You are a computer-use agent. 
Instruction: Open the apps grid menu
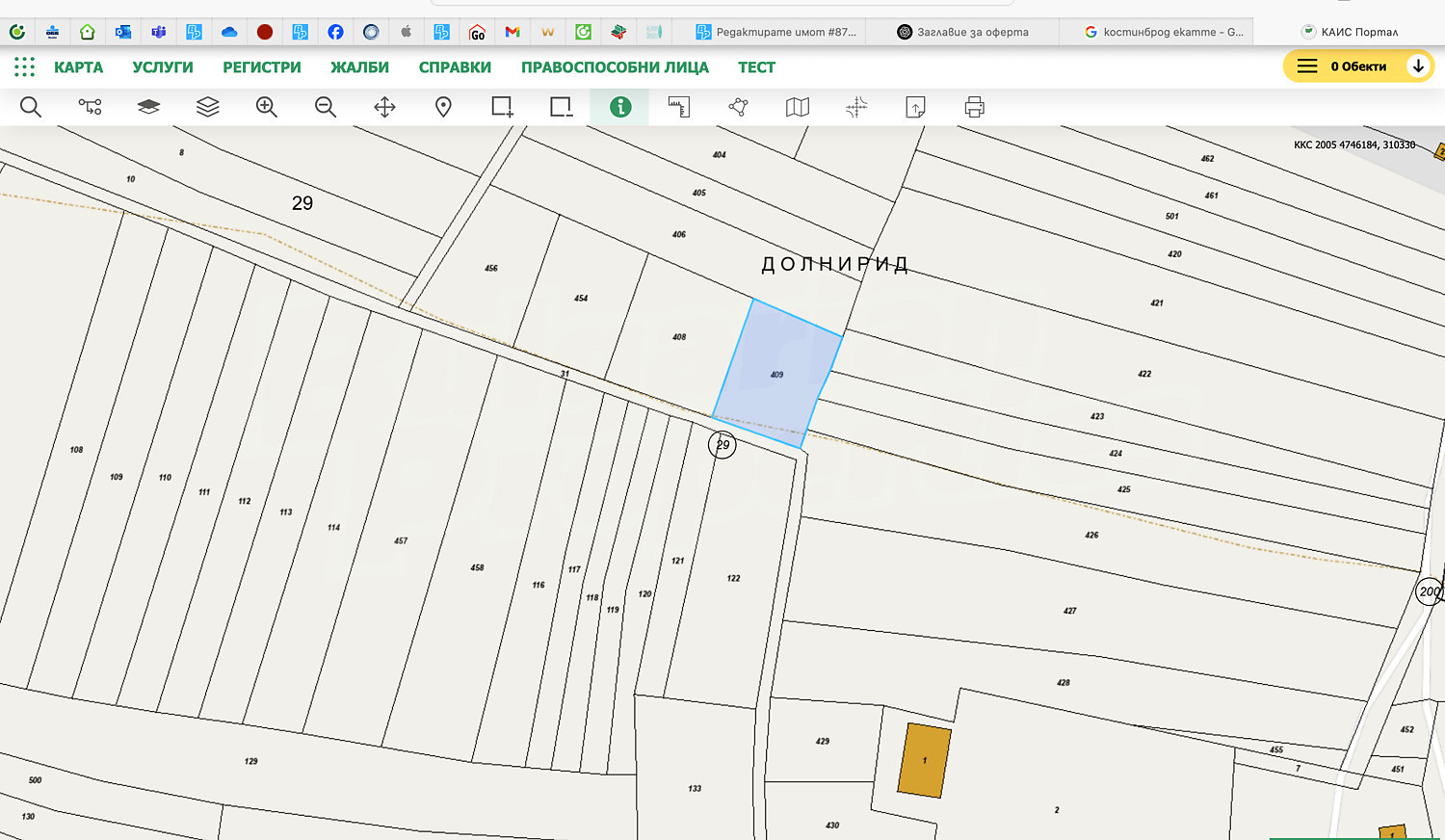click(x=24, y=66)
